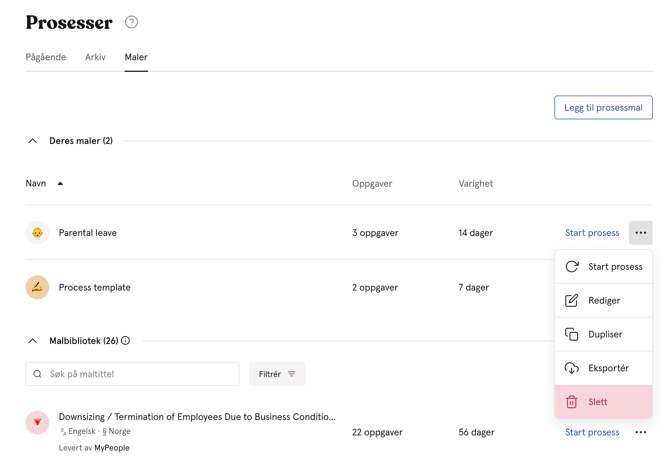Click the Malbibliotek info icon
Screen dimensions: 670x463
click(126, 341)
